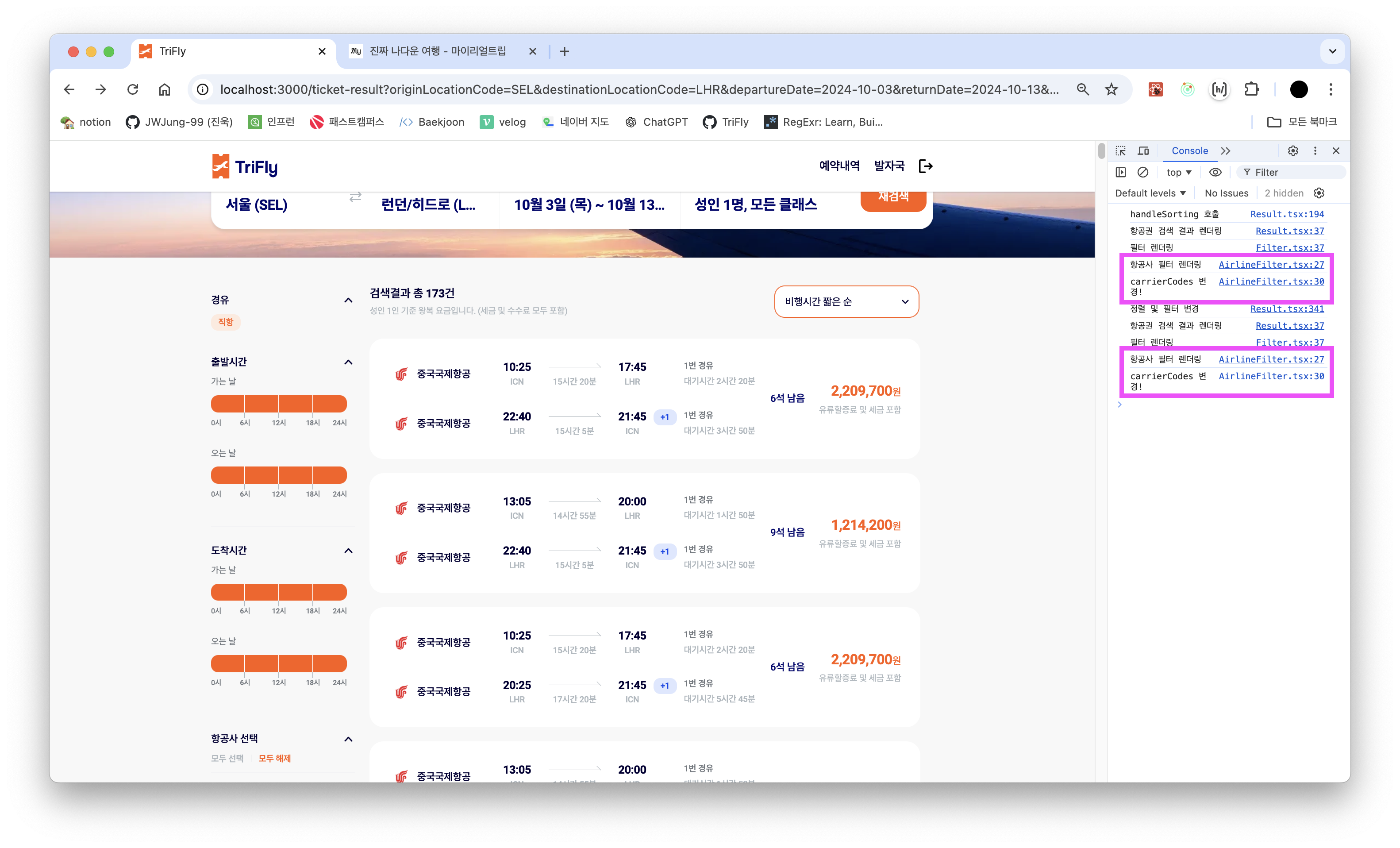Click the 모두 해제 airline link

274,758
